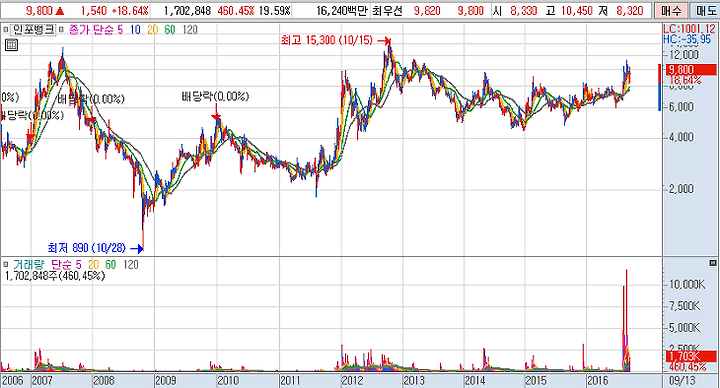720x388 pixels.
Task: Click year 2007 on the time axis
Action: [x=42, y=381]
